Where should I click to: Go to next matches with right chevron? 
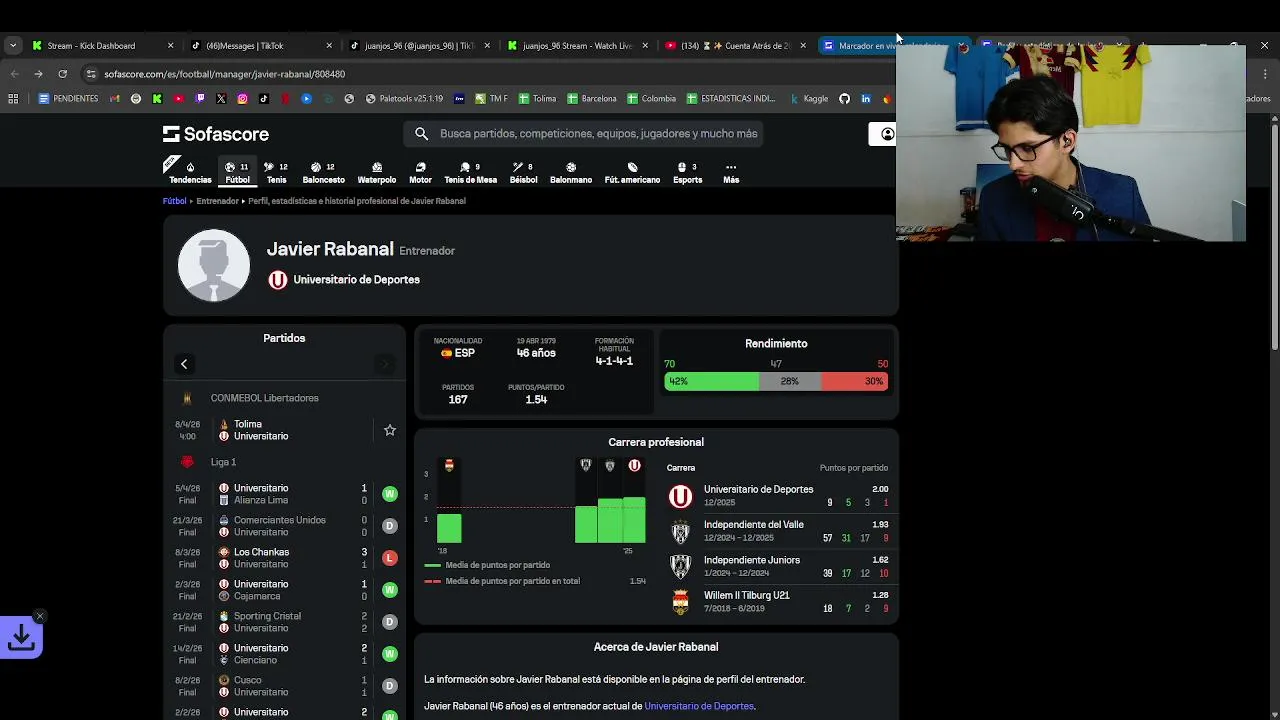pyautogui.click(x=385, y=364)
